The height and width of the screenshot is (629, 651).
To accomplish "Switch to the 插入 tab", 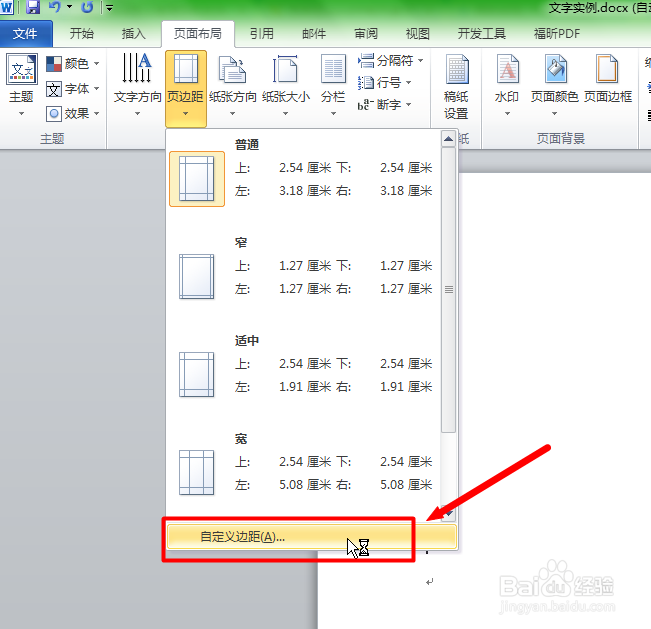I will [133, 34].
